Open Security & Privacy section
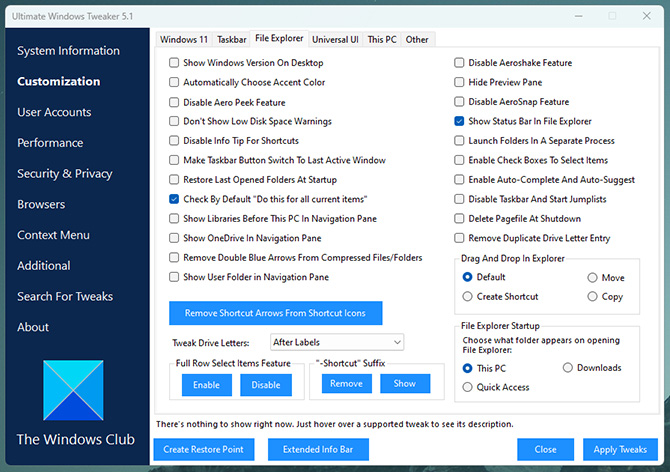 [x=65, y=174]
